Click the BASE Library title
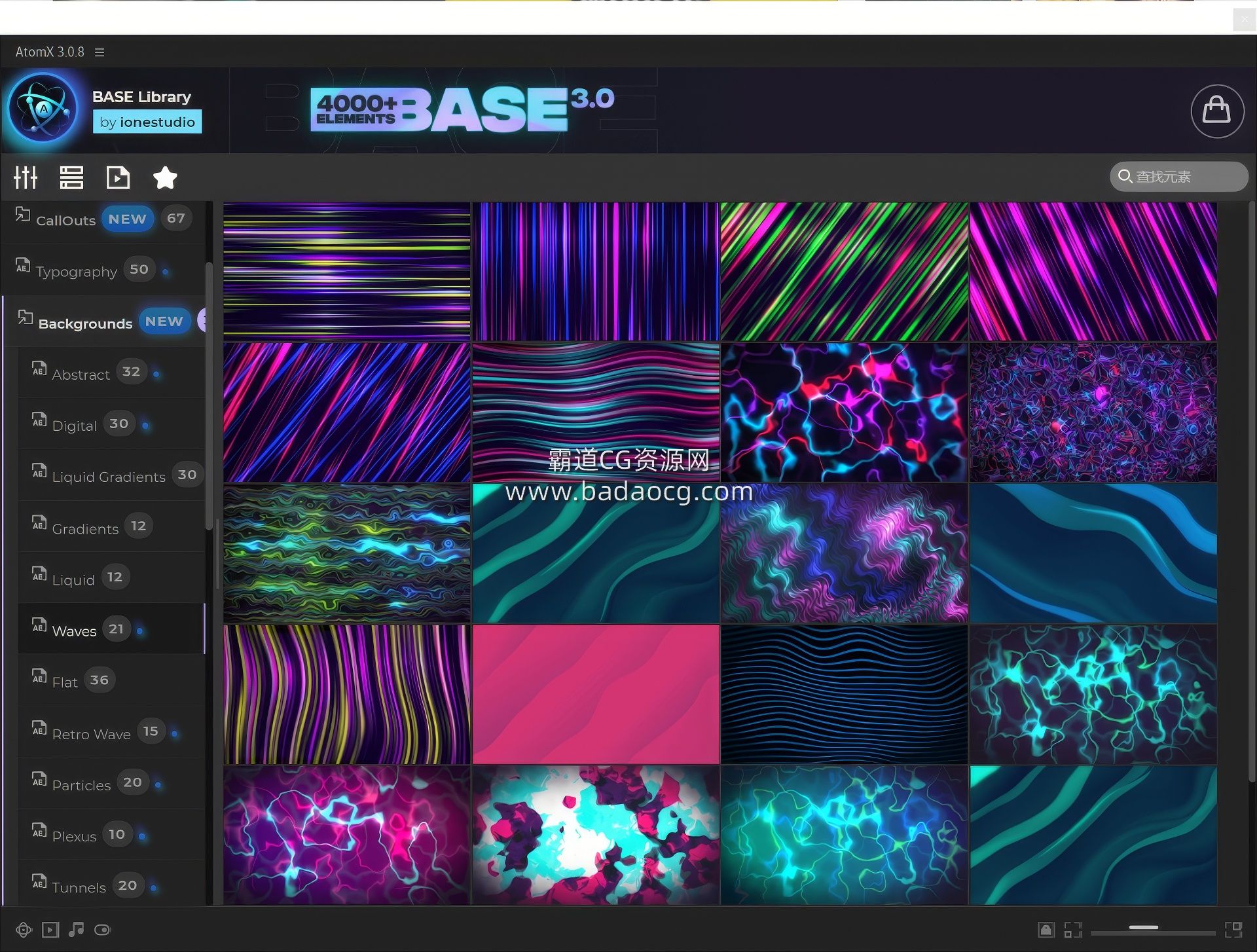1257x952 pixels. 141,97
